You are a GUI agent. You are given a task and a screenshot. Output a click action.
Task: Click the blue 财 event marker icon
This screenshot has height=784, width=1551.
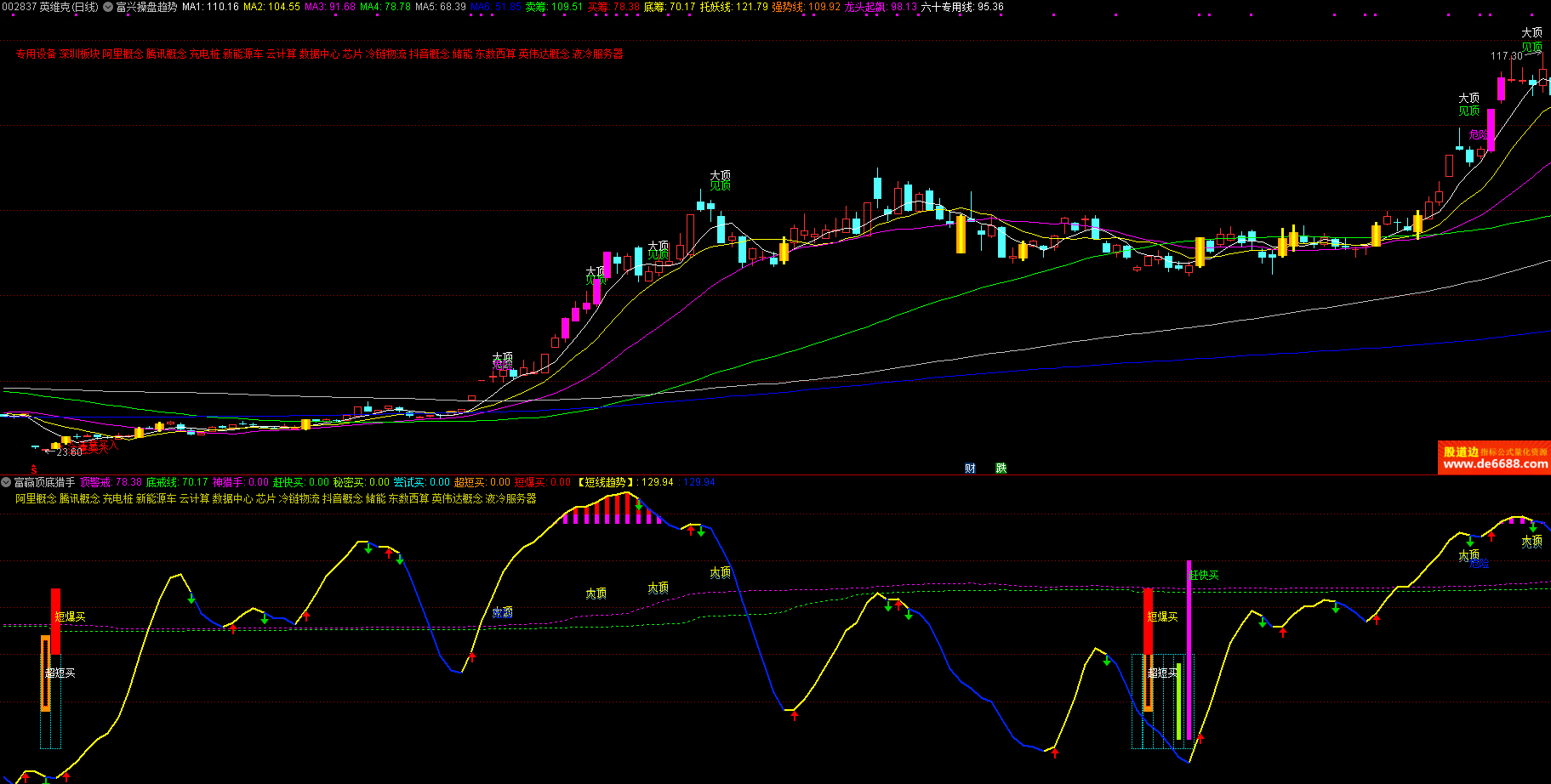pyautogui.click(x=970, y=469)
